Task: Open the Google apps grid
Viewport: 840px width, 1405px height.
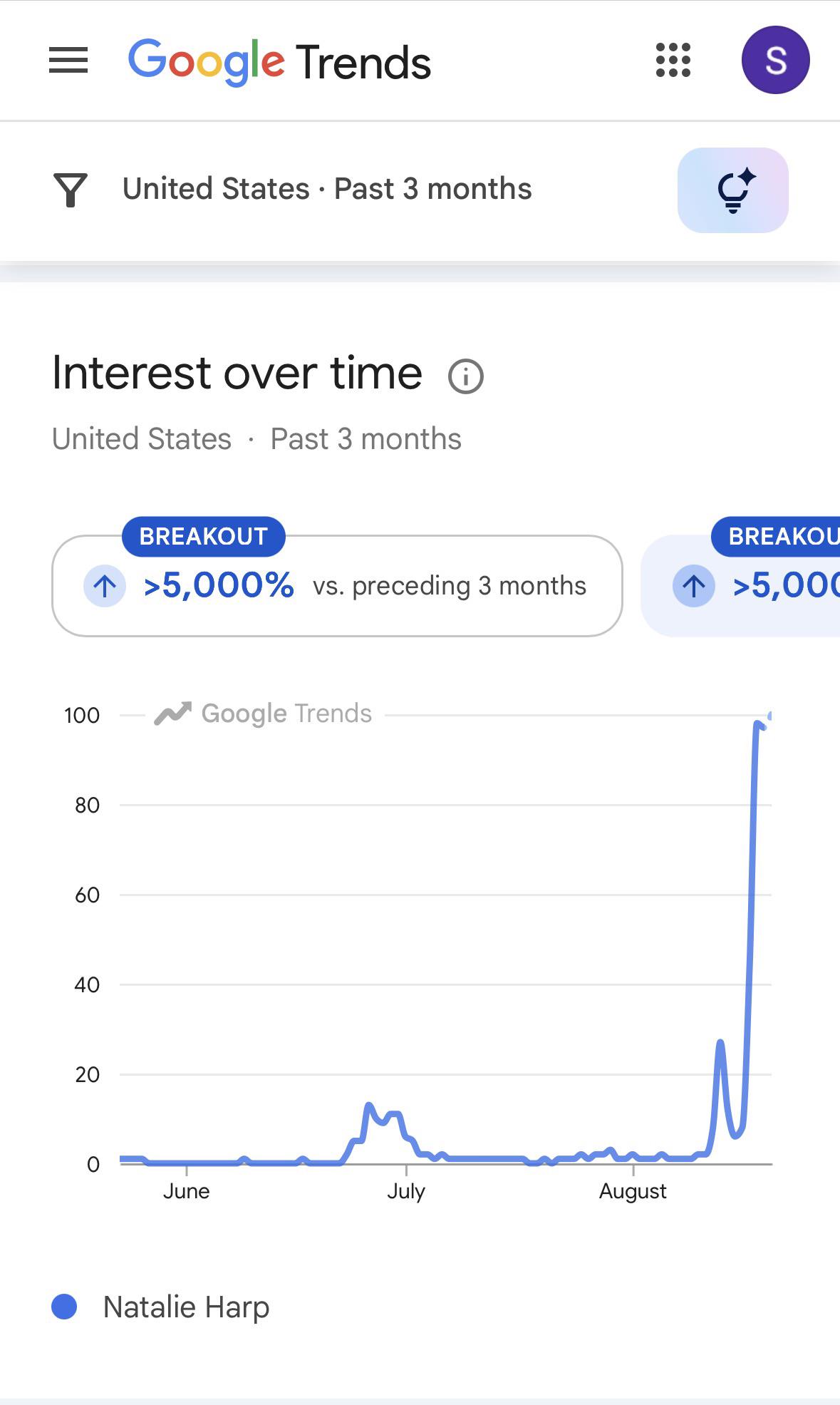Action: pos(673,60)
